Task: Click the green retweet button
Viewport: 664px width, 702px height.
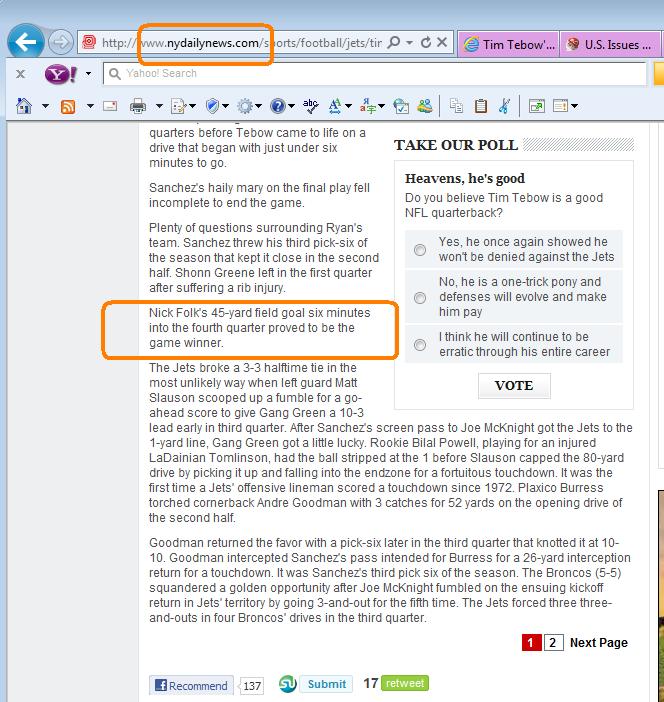Action: tap(405, 683)
